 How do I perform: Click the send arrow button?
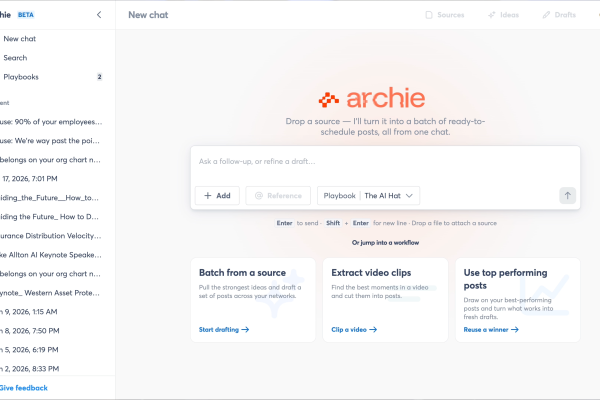[x=567, y=196]
